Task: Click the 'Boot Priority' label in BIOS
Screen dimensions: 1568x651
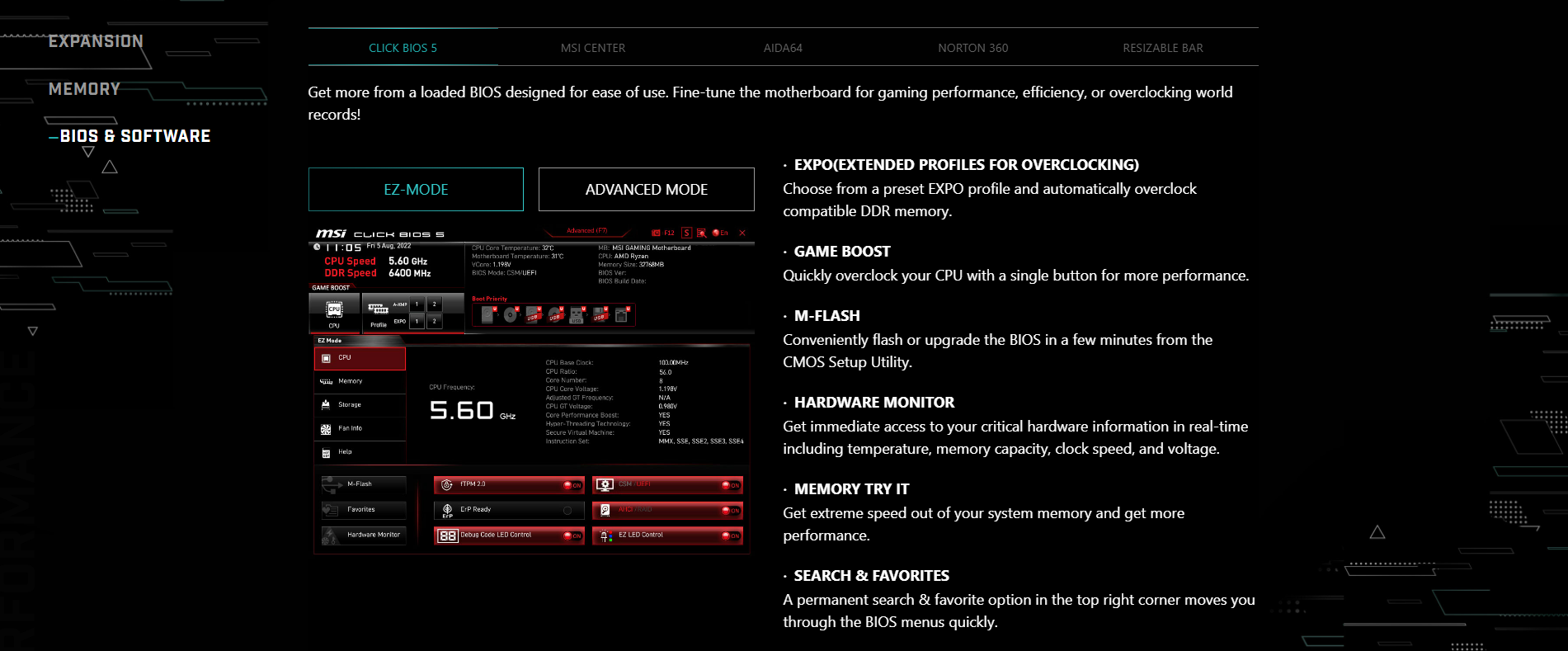Action: click(489, 299)
